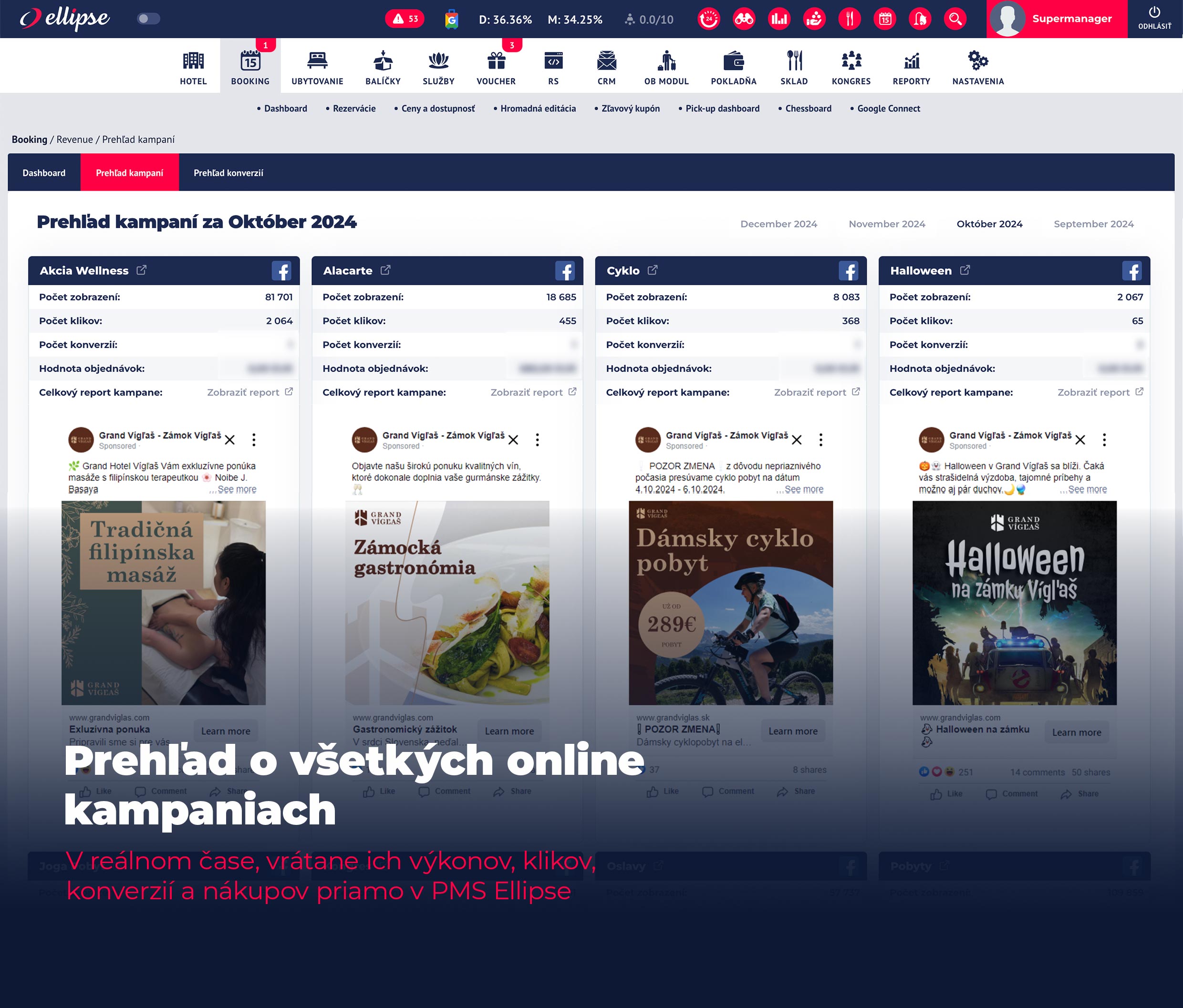Screen dimensions: 1183x1008
Task: Click the Odhlásiť logout button
Action: (x=1154, y=19)
